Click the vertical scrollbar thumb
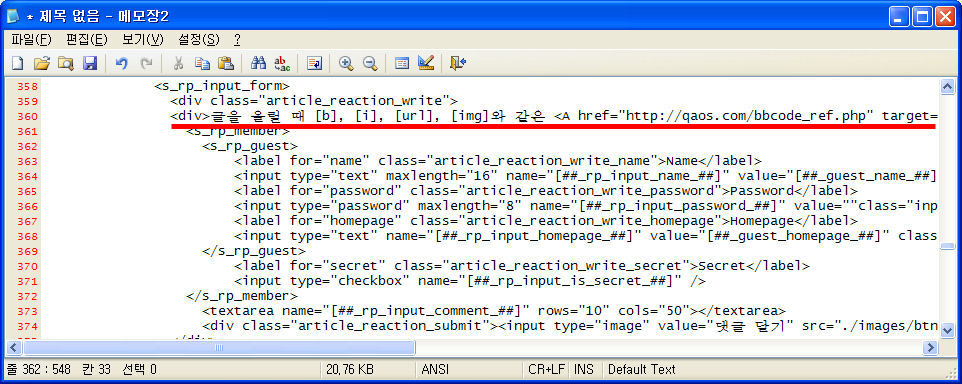Image resolution: width=962 pixels, height=384 pixels. 947,247
